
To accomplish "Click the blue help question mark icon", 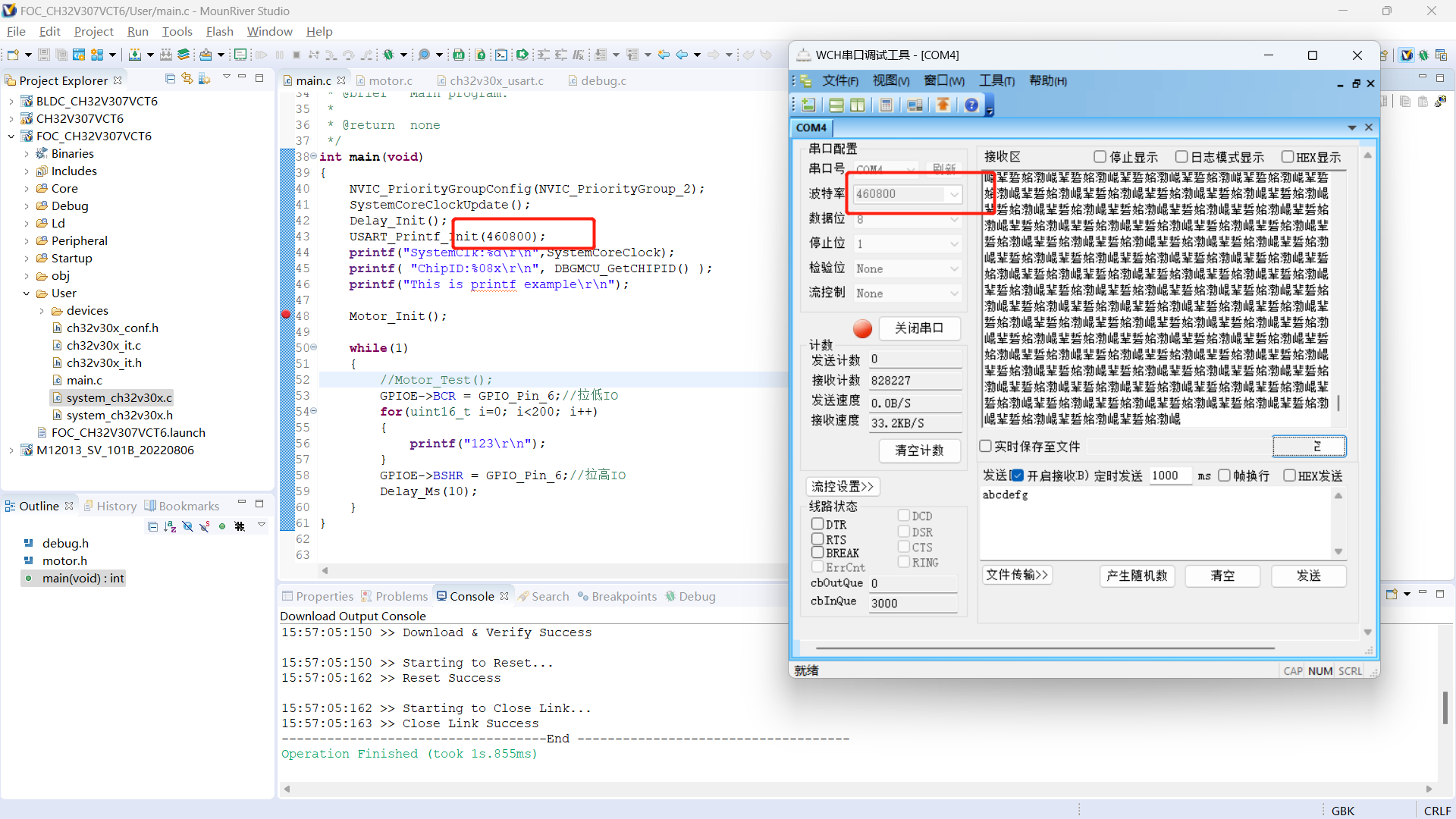I will coord(971,105).
